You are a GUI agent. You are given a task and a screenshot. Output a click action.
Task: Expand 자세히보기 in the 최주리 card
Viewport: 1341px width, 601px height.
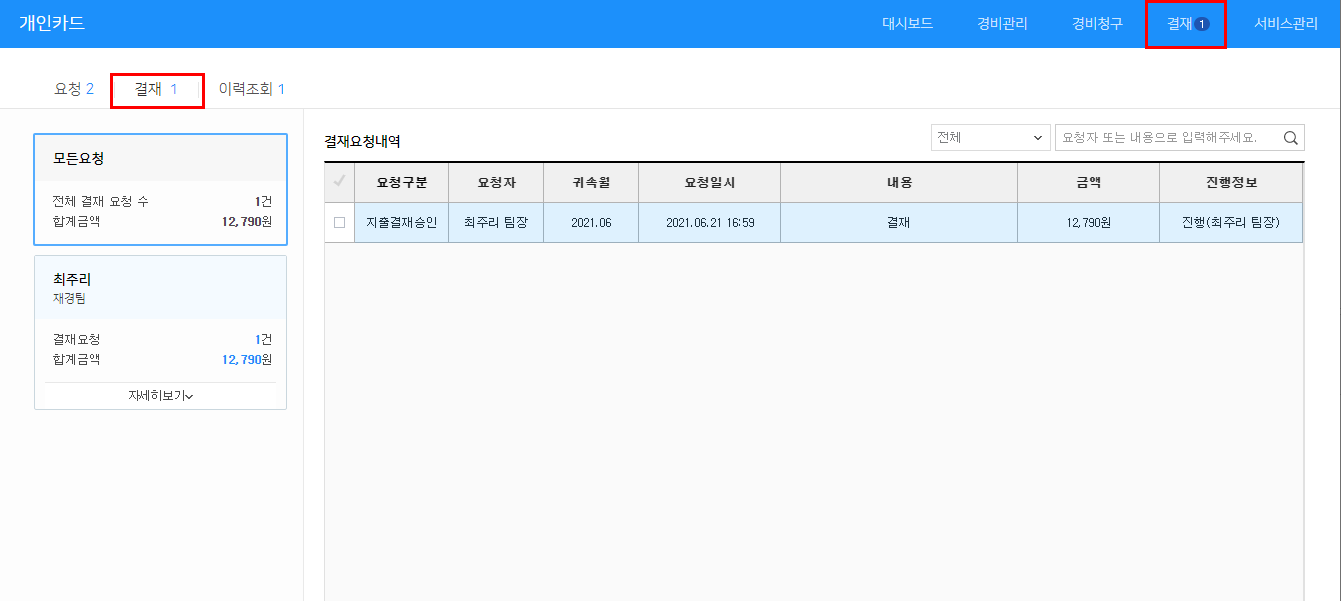pyautogui.click(x=160, y=396)
